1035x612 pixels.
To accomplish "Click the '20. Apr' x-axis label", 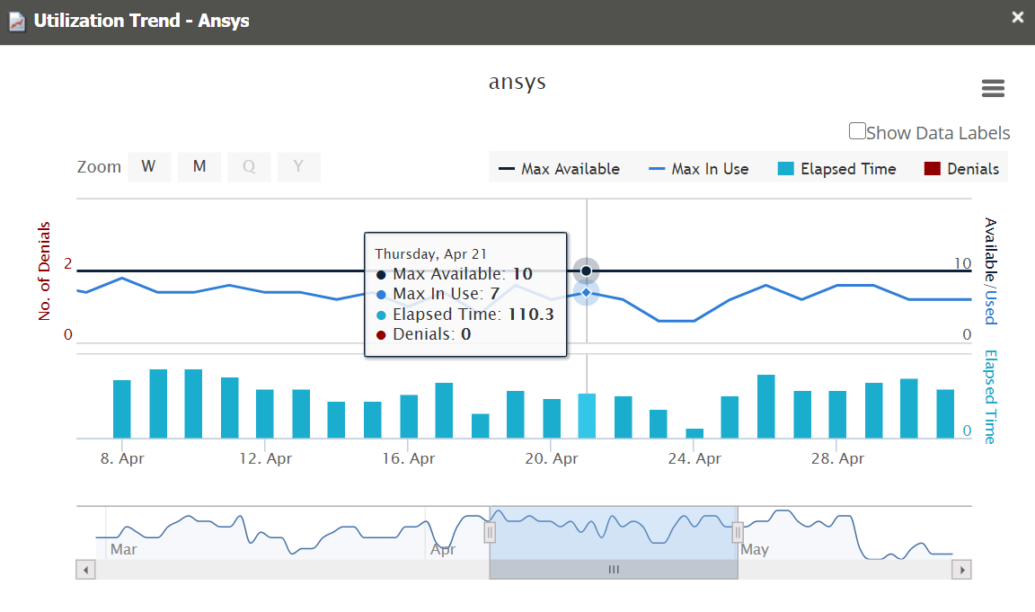I will point(551,458).
